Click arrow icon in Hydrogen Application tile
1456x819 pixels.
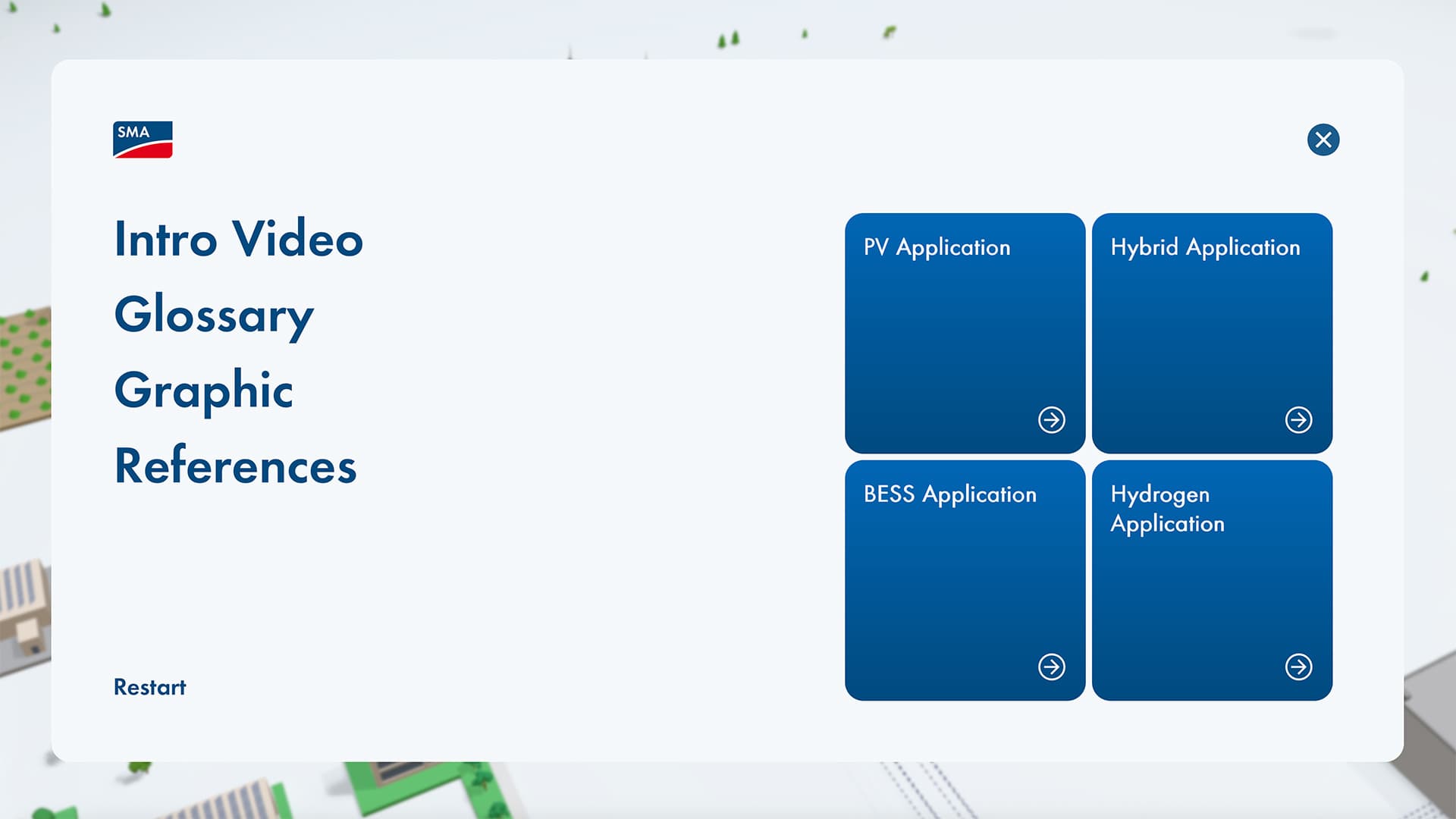pos(1298,667)
